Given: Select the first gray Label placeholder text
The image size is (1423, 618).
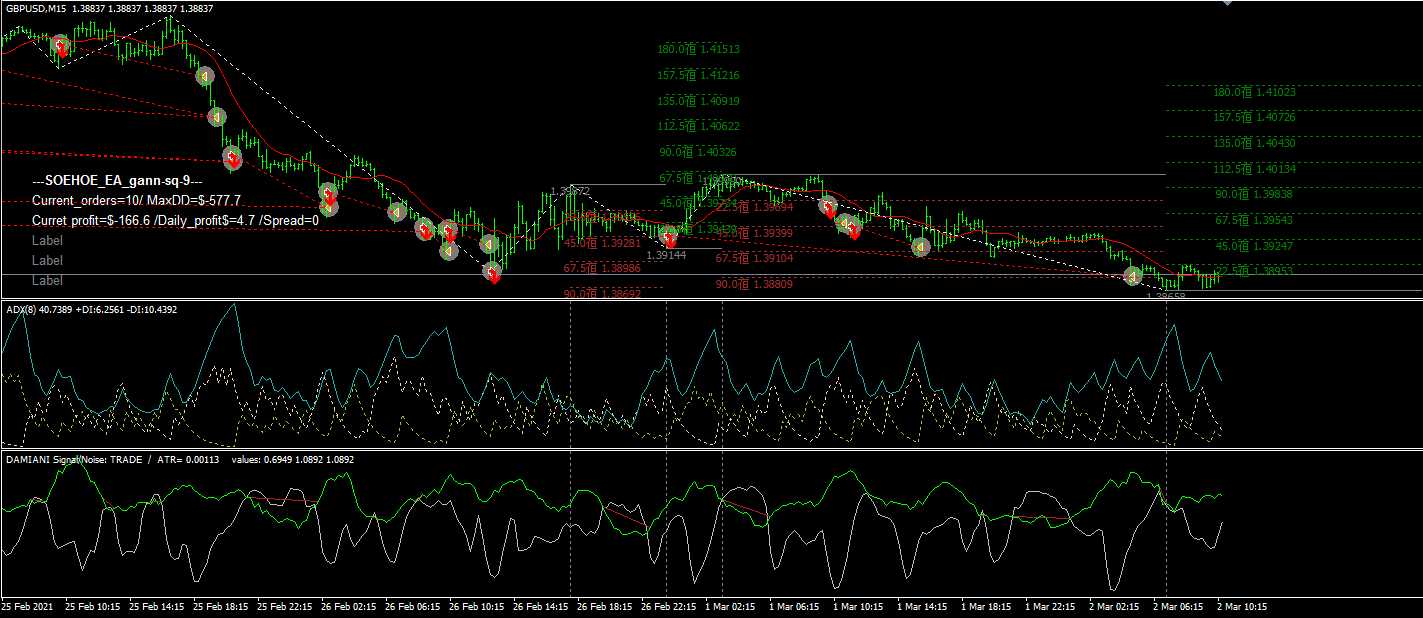Looking at the screenshot, I should click(47, 240).
